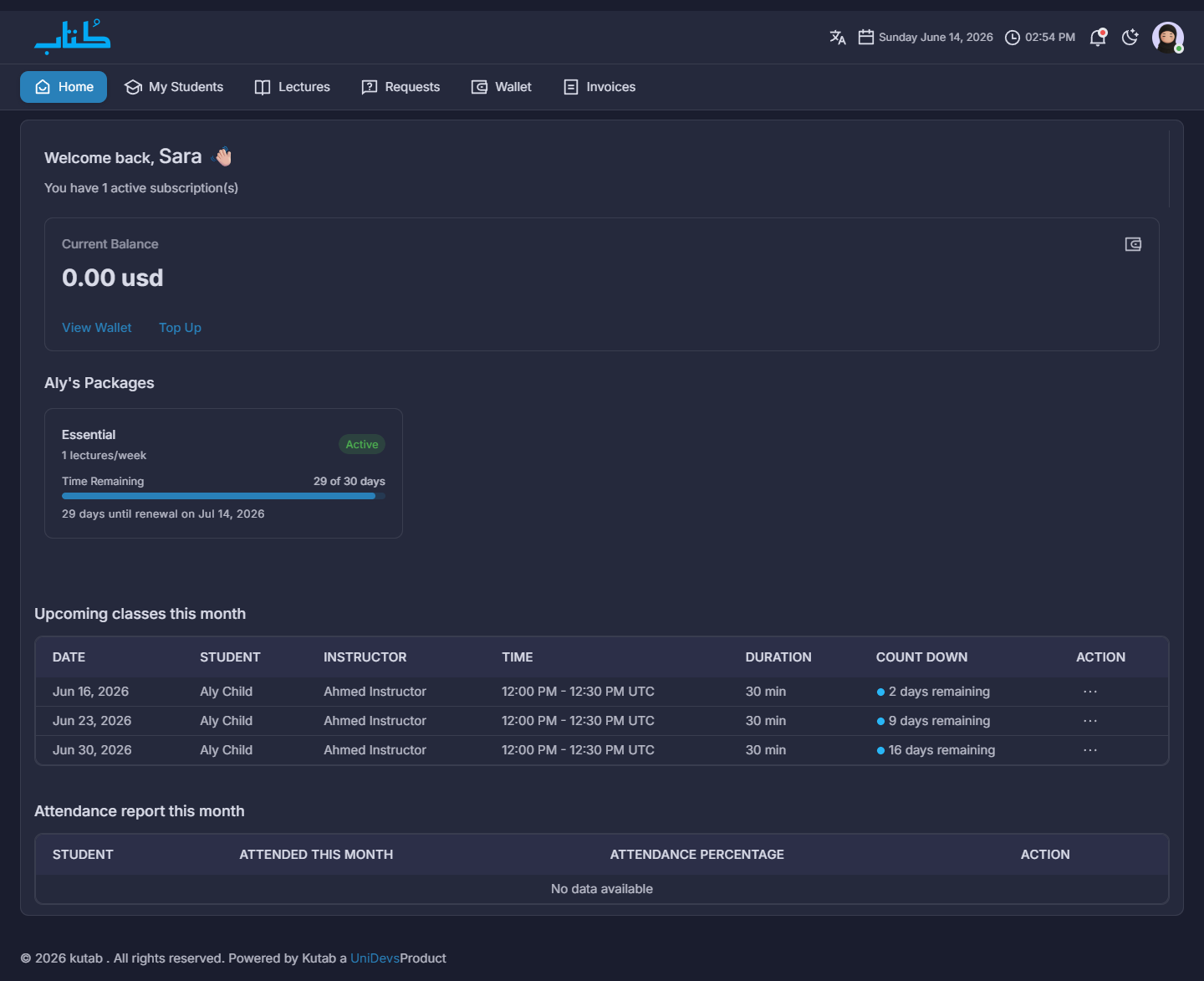Click the Kutab logo
Image resolution: width=1204 pixels, height=981 pixels.
(x=72, y=38)
